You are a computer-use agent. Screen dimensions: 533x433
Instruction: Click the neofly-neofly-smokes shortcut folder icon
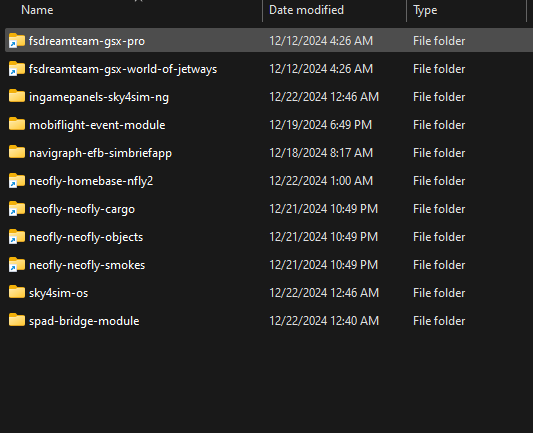[x=17, y=264]
